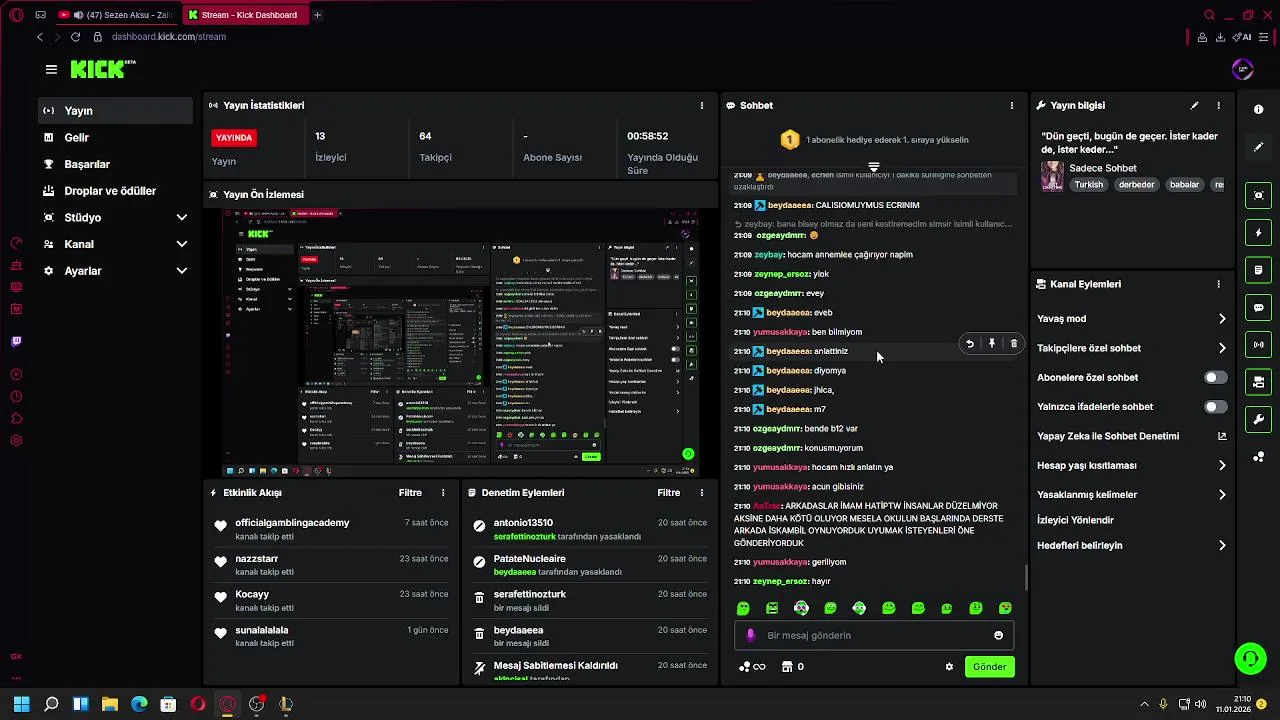This screenshot has height=720, width=1280.
Task: Click the three-dots cluster icon in the right widget bar
Action: 1258,457
